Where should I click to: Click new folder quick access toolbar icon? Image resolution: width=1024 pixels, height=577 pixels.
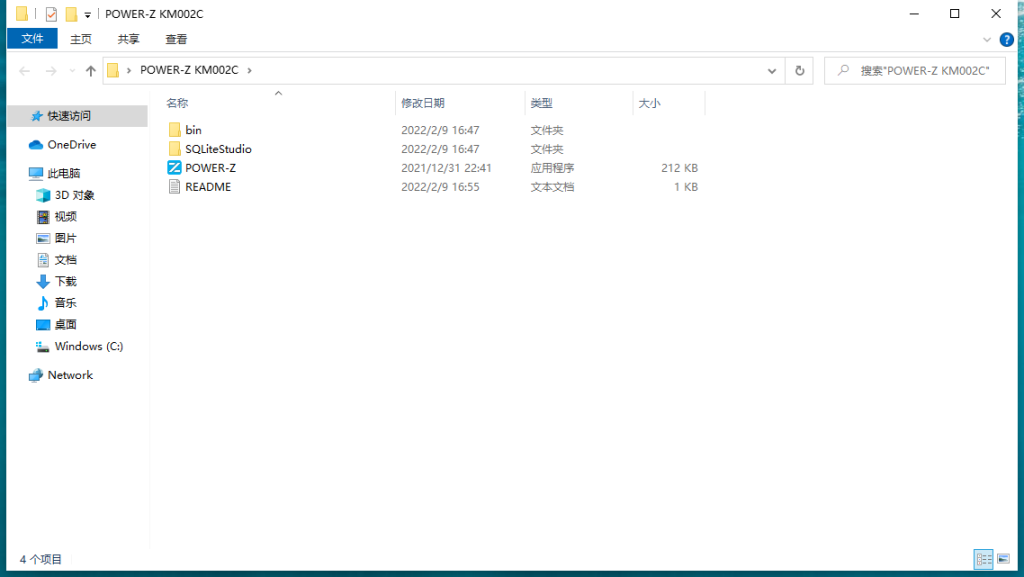click(71, 14)
